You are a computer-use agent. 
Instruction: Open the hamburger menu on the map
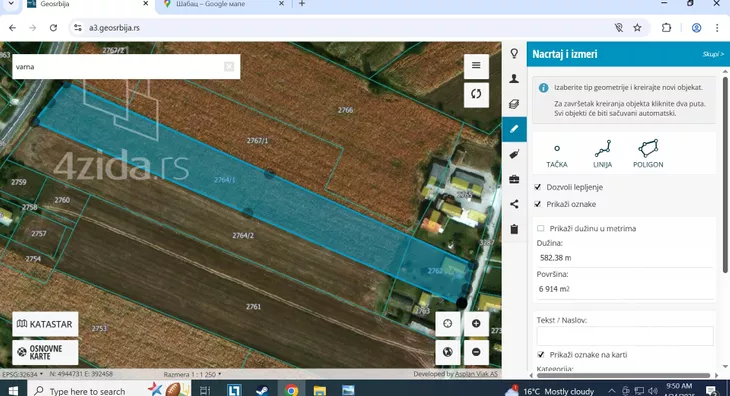(476, 66)
